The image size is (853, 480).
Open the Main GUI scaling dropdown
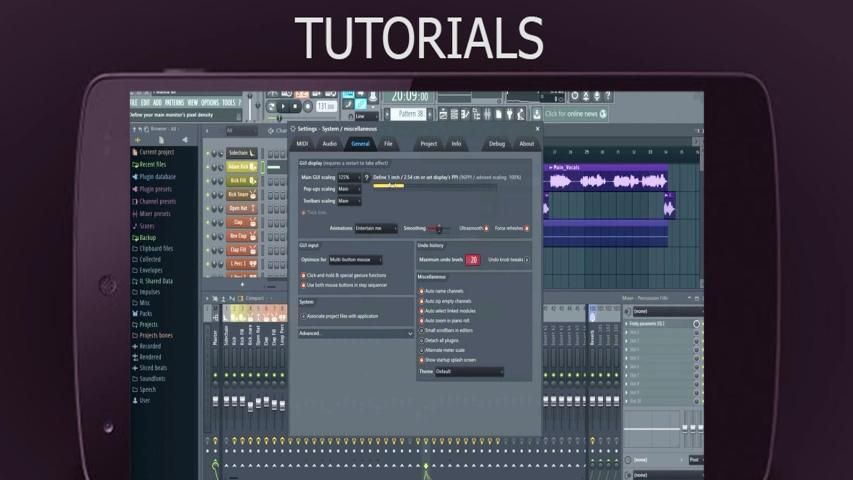coord(349,177)
